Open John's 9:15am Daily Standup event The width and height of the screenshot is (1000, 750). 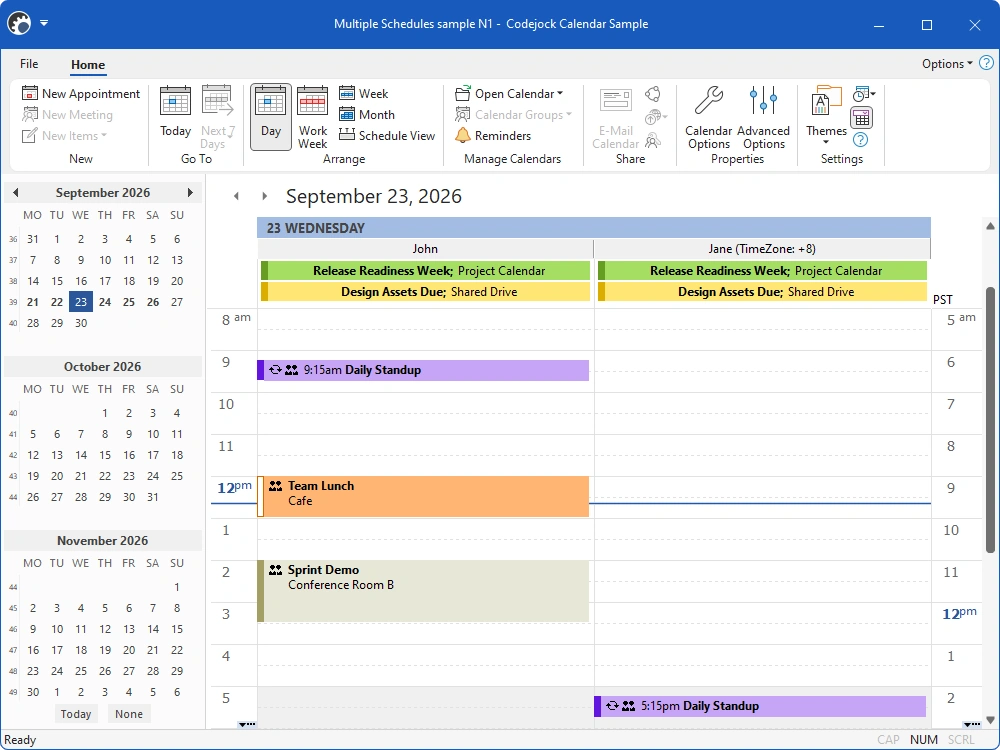pyautogui.click(x=423, y=371)
